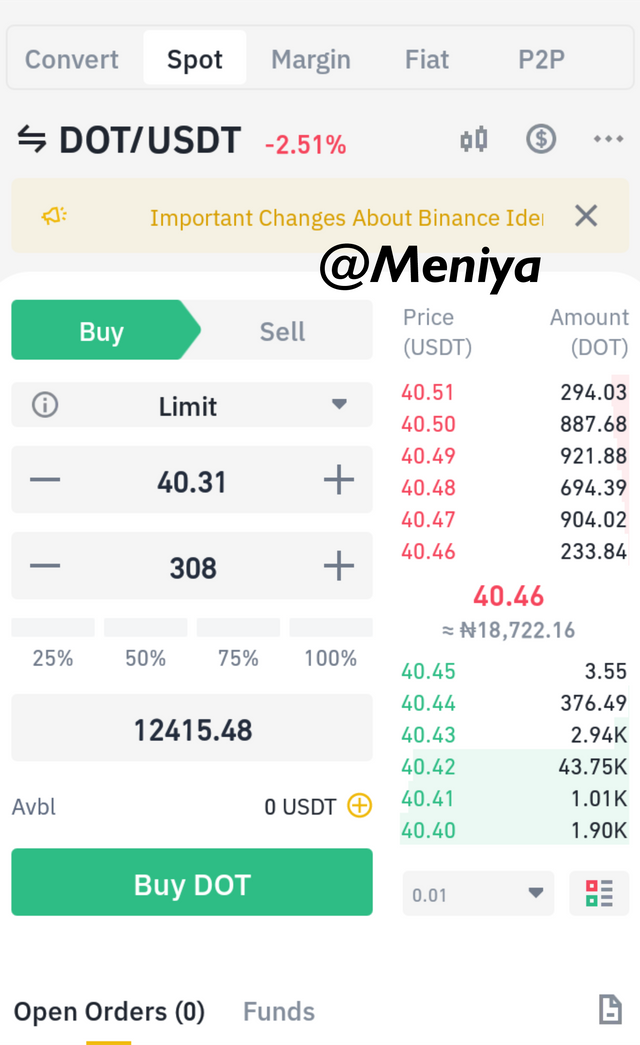640x1045 pixels.
Task: Add funds with yellow plus icon
Action: pyautogui.click(x=360, y=806)
